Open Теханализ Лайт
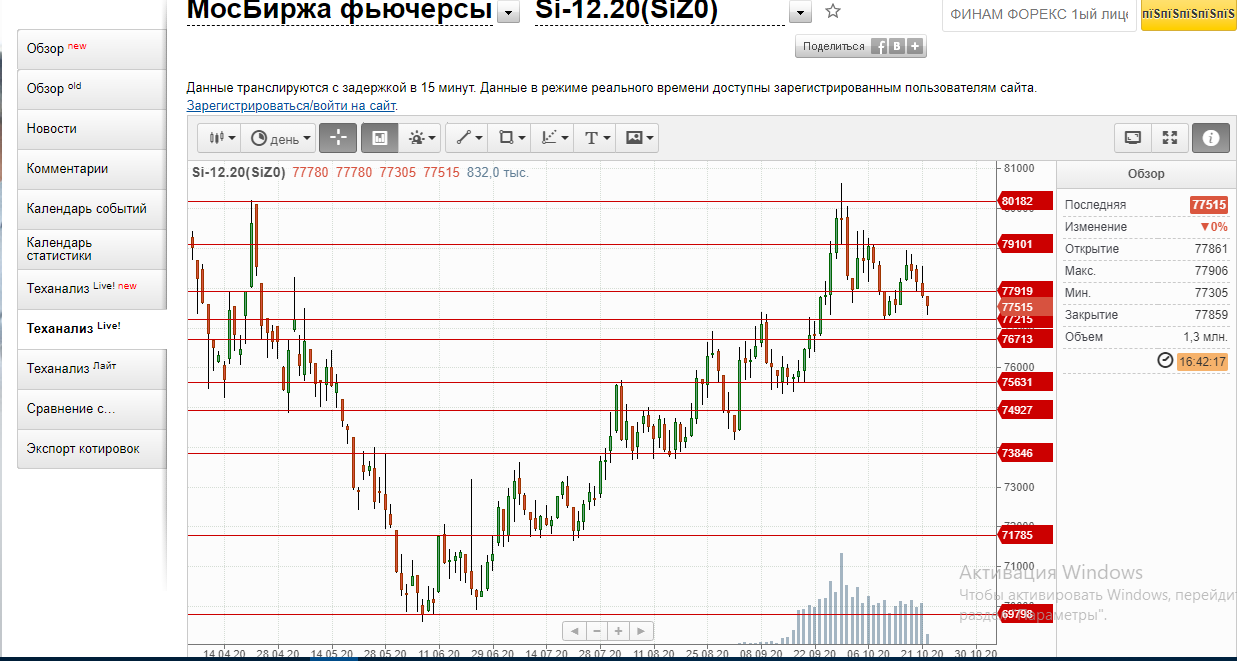Screen dimensions: 1237x661 (92, 369)
